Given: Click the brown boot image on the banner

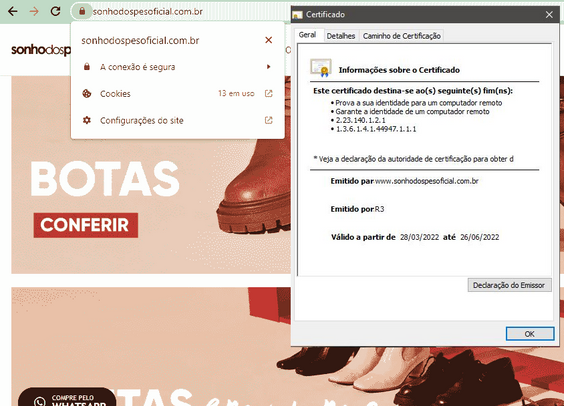Looking at the screenshot, I should tap(254, 187).
